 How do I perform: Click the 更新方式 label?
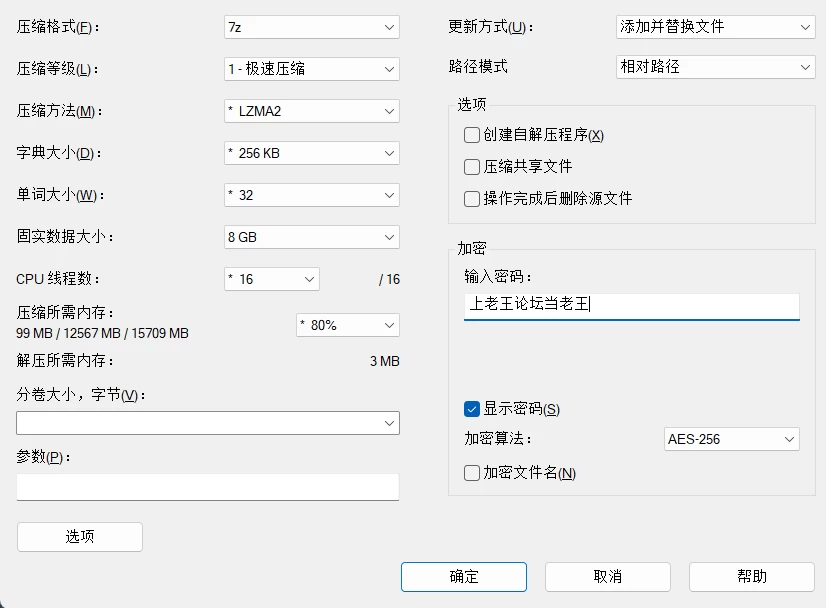(491, 27)
